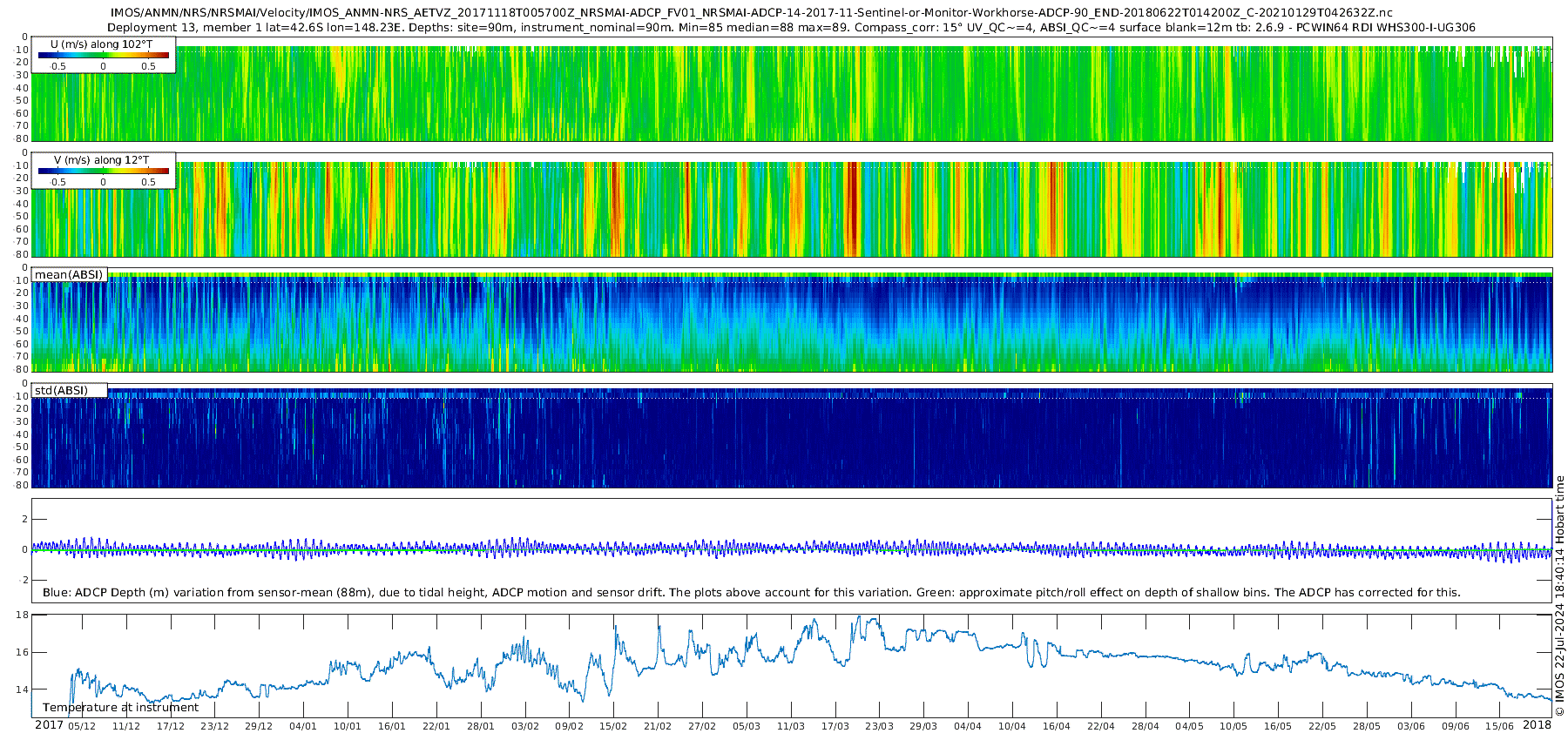This screenshot has width=1568, height=740.
Task: Click the 2017 year label
Action: coord(49,725)
